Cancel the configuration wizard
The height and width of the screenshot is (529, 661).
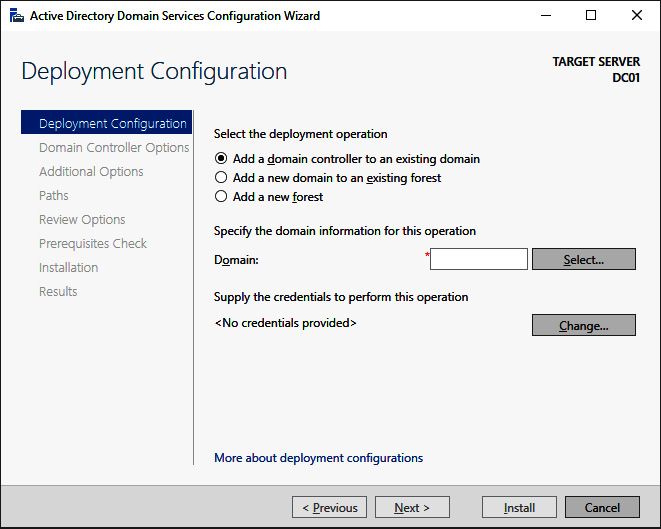[x=602, y=507]
